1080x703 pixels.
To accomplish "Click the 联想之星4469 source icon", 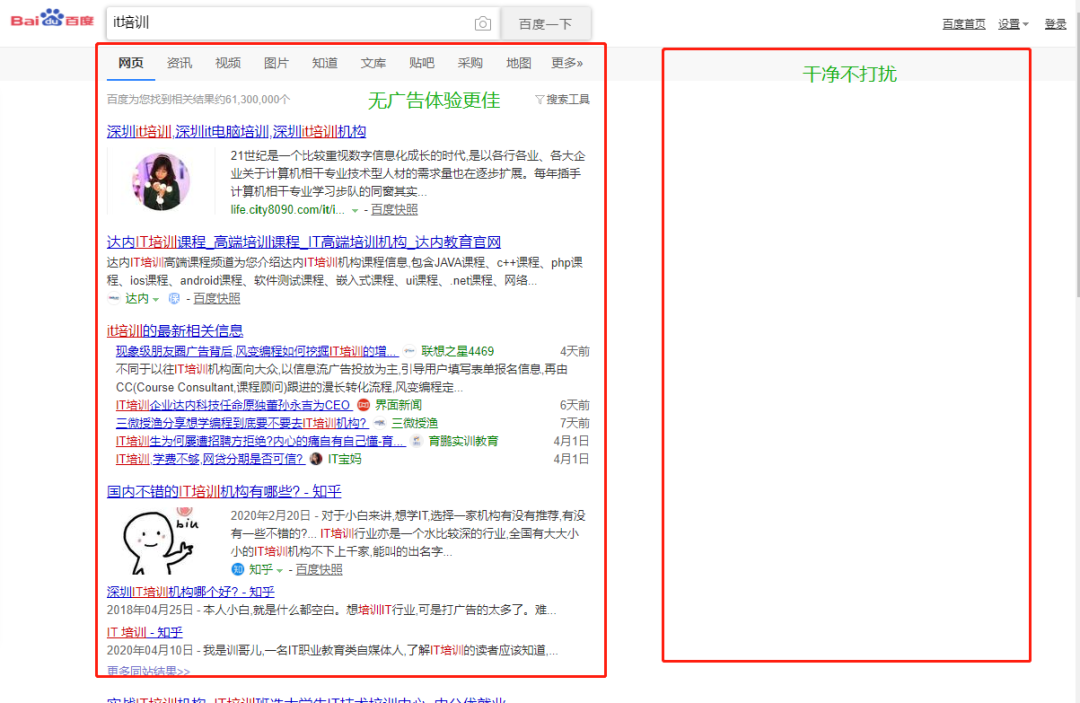I will [x=410, y=351].
